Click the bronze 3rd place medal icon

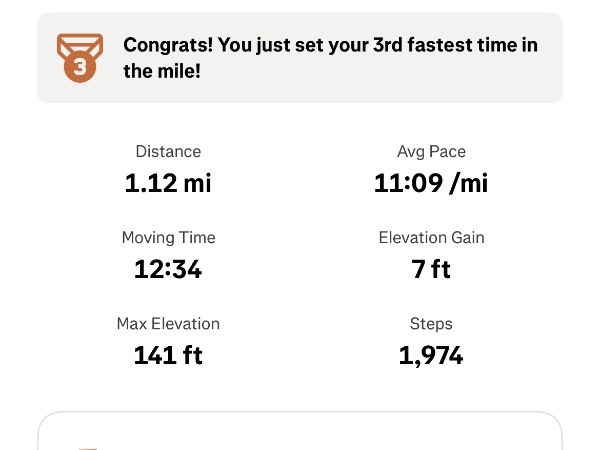click(x=79, y=58)
